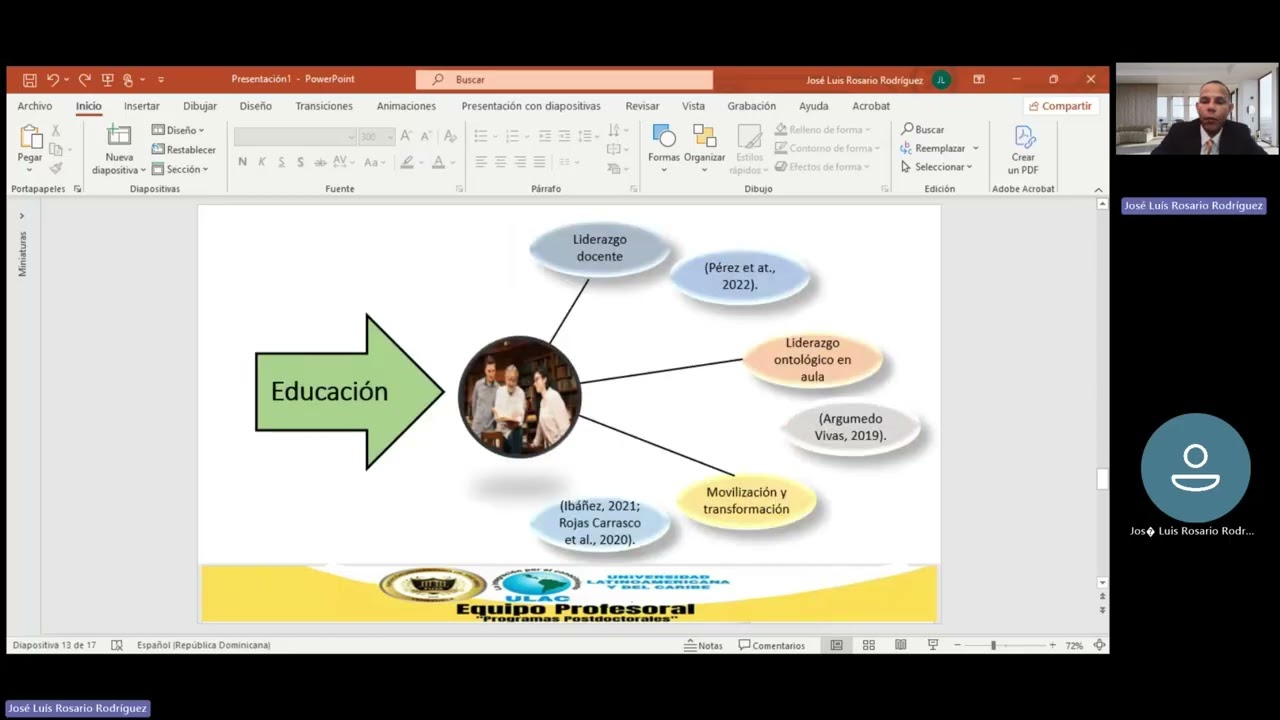Toggle bold N formatting
Viewport: 1280px width, 720px height.
[242, 162]
